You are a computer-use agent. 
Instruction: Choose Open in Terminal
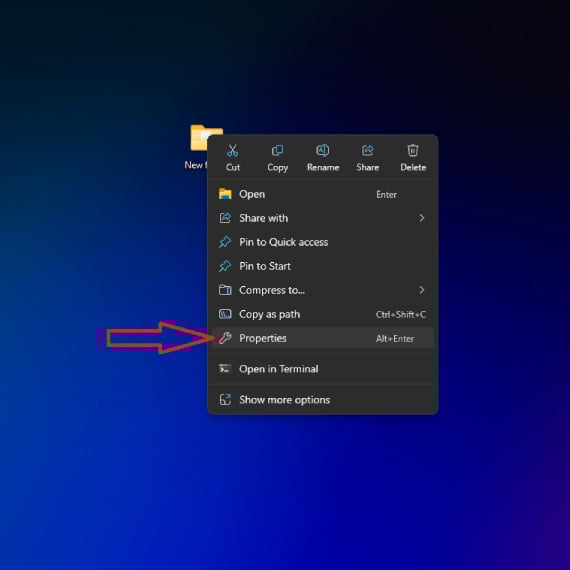coord(322,369)
